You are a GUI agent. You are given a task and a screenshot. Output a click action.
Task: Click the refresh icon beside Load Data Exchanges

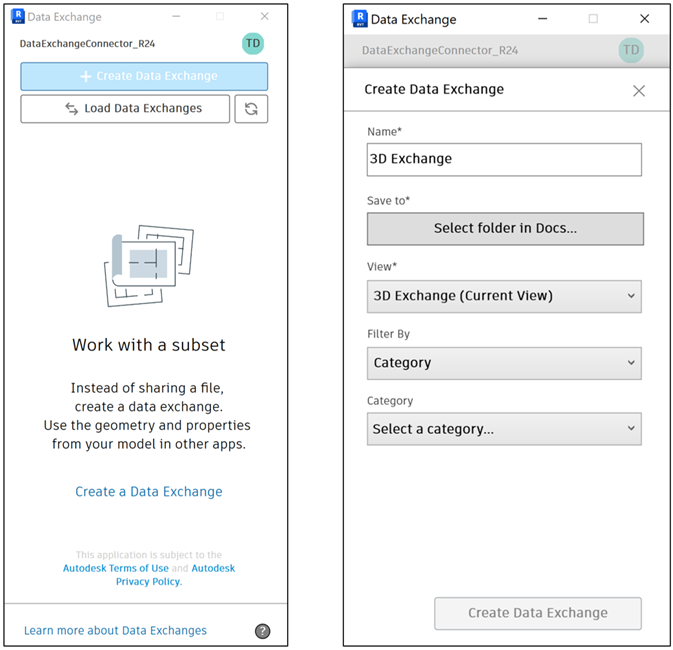point(251,109)
